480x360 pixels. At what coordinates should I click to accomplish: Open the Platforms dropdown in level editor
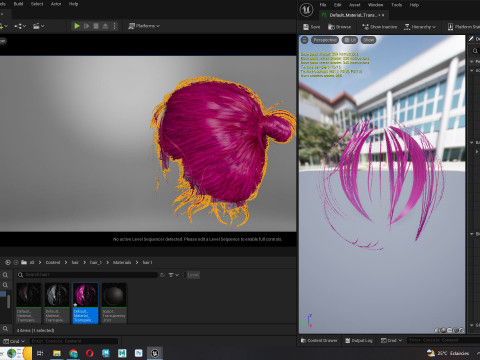pos(144,26)
